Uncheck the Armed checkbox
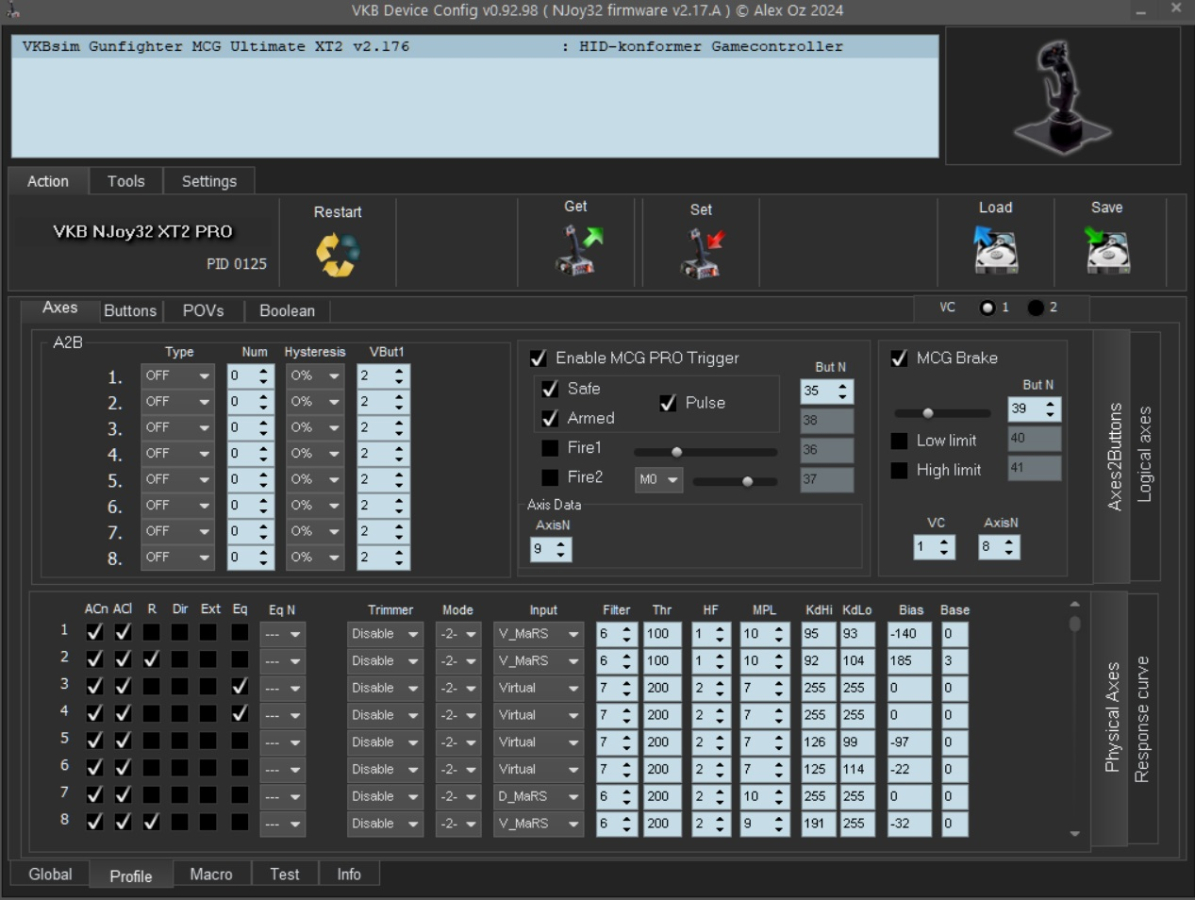Screen dimensions: 1195x900 (549, 418)
